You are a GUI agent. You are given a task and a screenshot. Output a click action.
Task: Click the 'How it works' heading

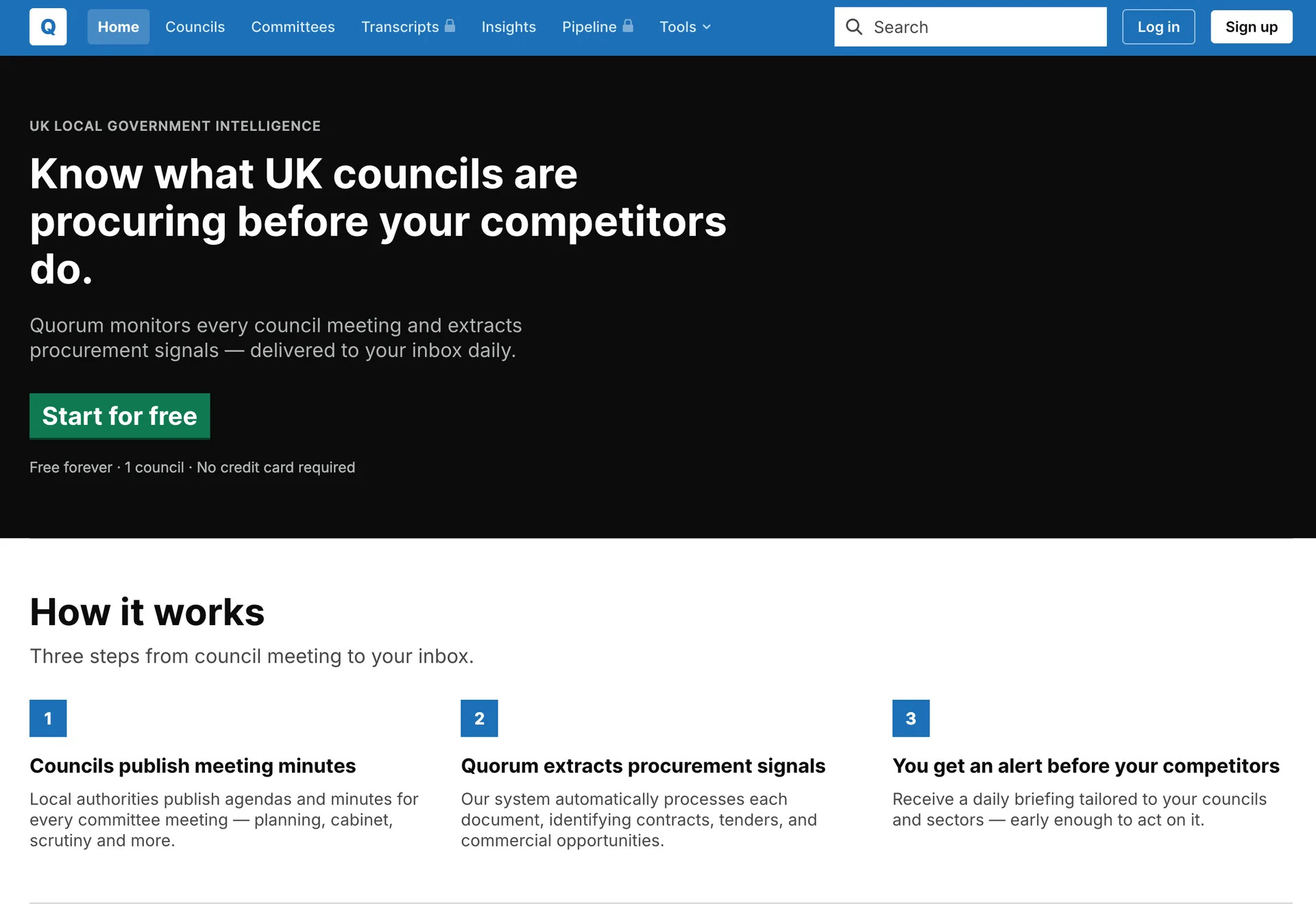(147, 612)
